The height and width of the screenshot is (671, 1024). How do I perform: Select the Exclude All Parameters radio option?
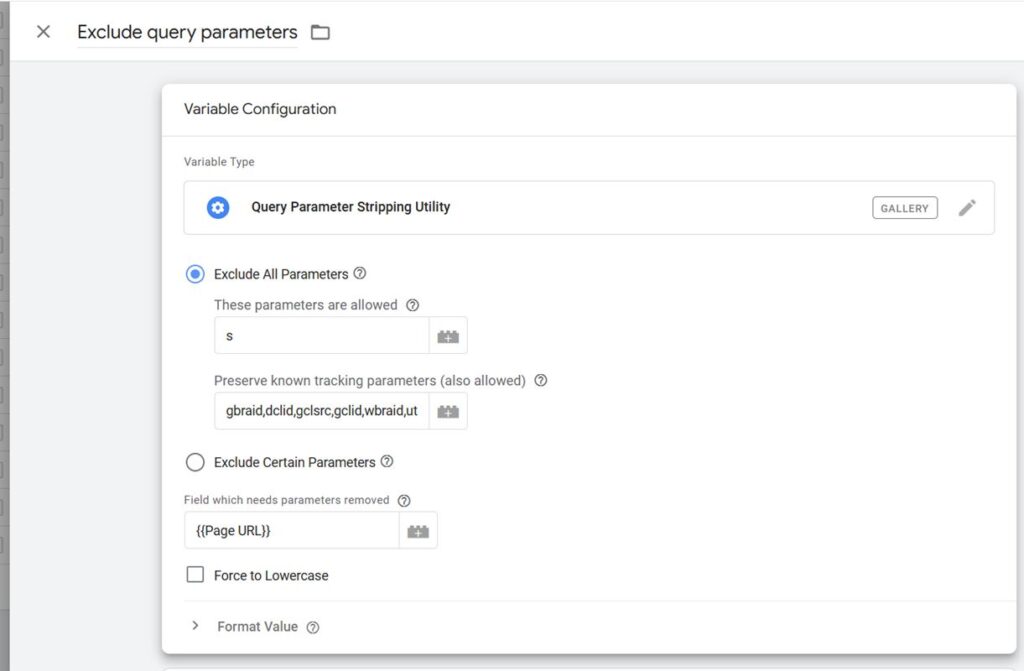click(x=196, y=274)
